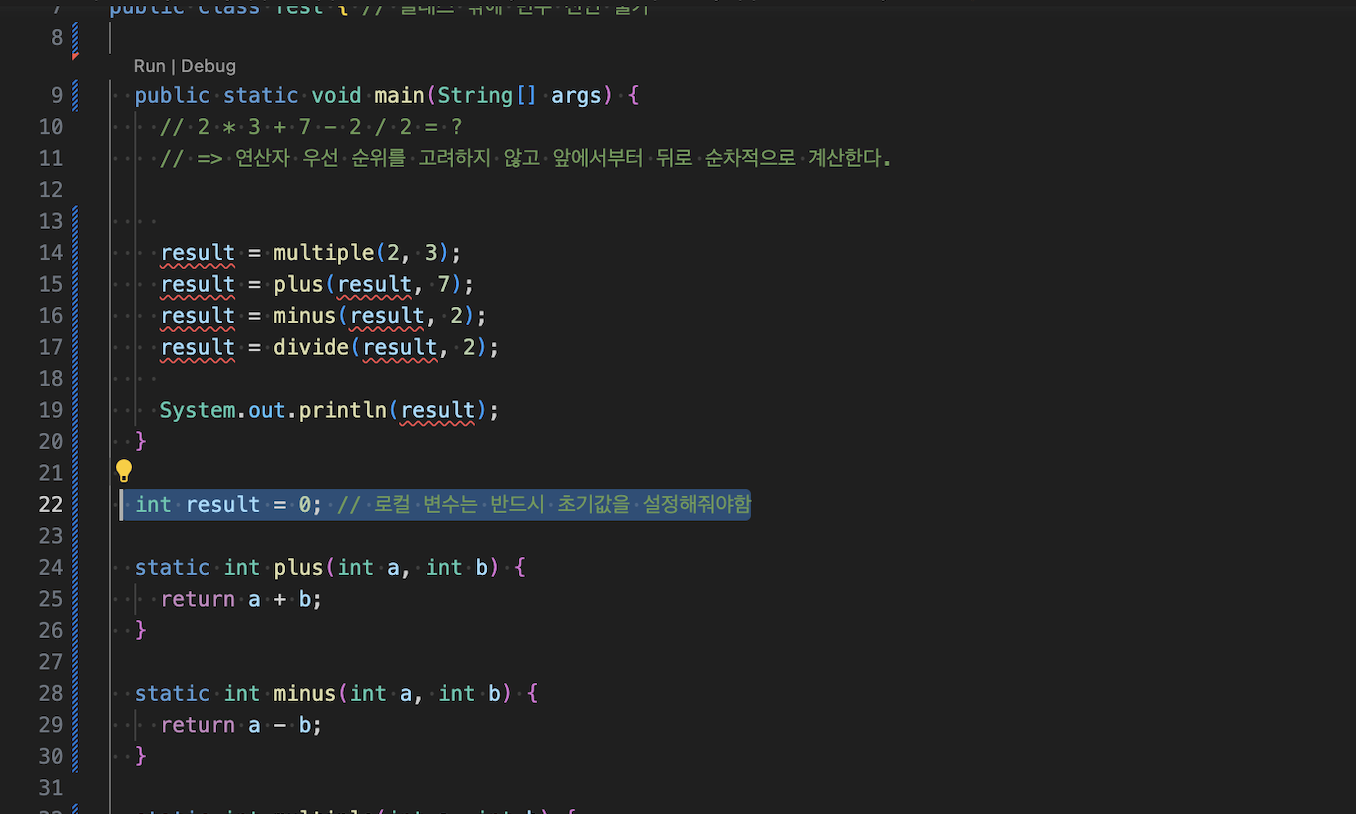1356x814 pixels.
Task: Click line number 28 in the gutter
Action: [50, 693]
